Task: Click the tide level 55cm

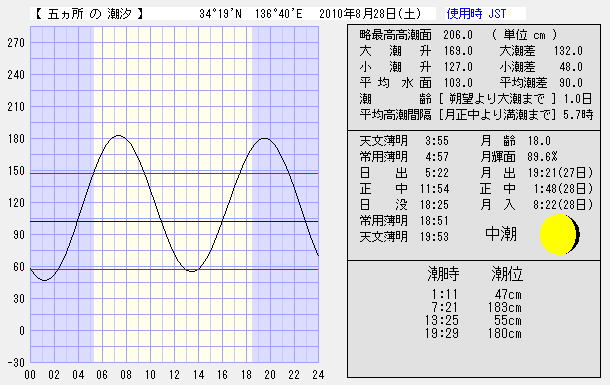Action: coord(508,320)
